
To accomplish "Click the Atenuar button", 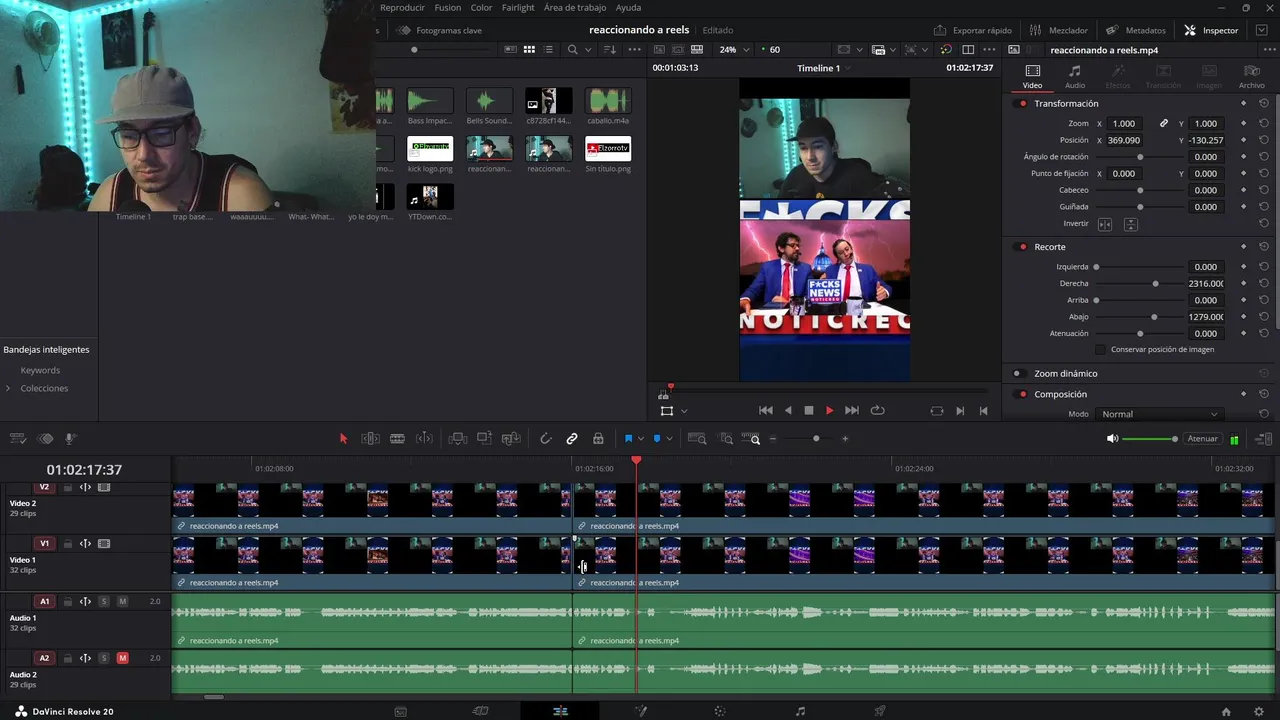I will pos(1202,439).
